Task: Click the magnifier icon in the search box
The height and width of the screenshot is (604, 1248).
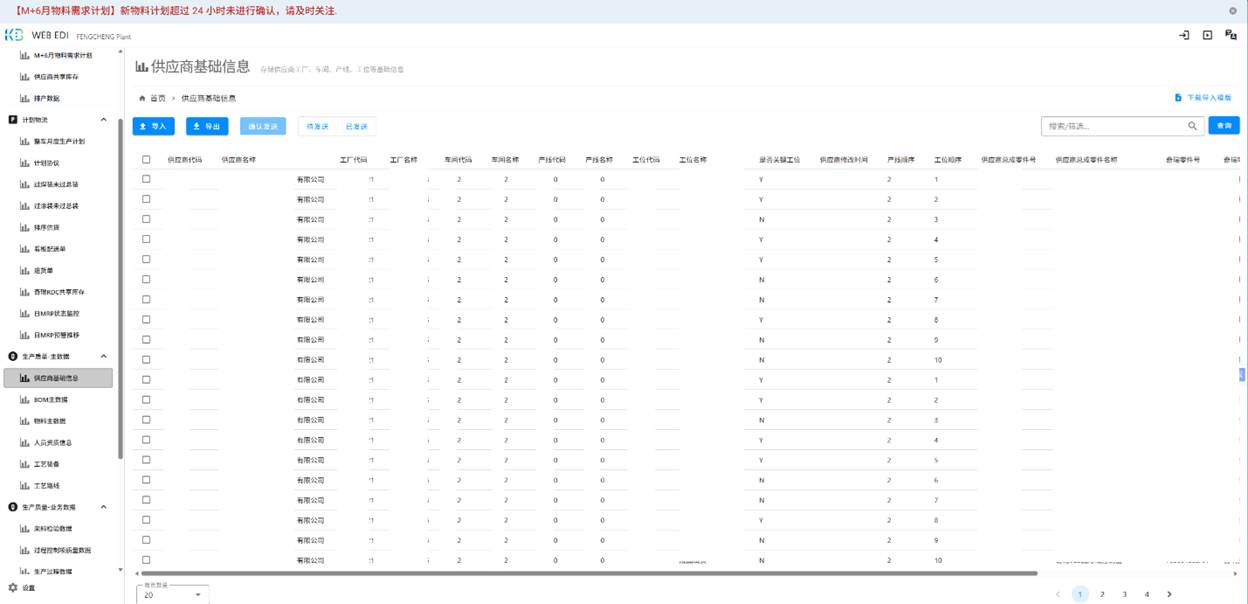Action: (1192, 126)
